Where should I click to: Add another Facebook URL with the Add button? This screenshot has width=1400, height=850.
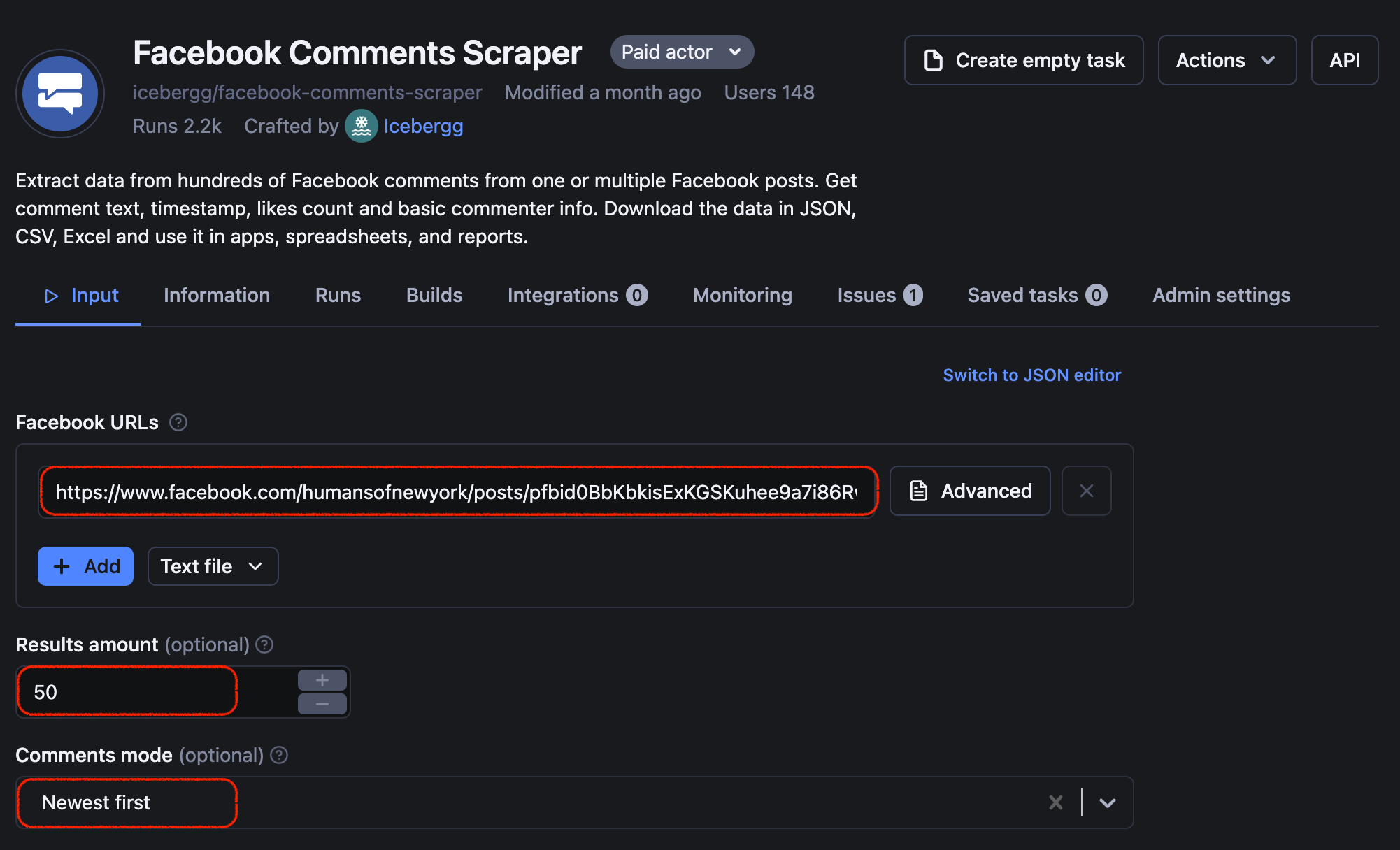pyautogui.click(x=85, y=566)
